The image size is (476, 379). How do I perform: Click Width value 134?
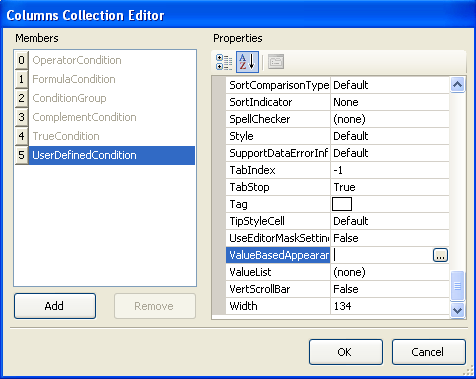(390, 306)
